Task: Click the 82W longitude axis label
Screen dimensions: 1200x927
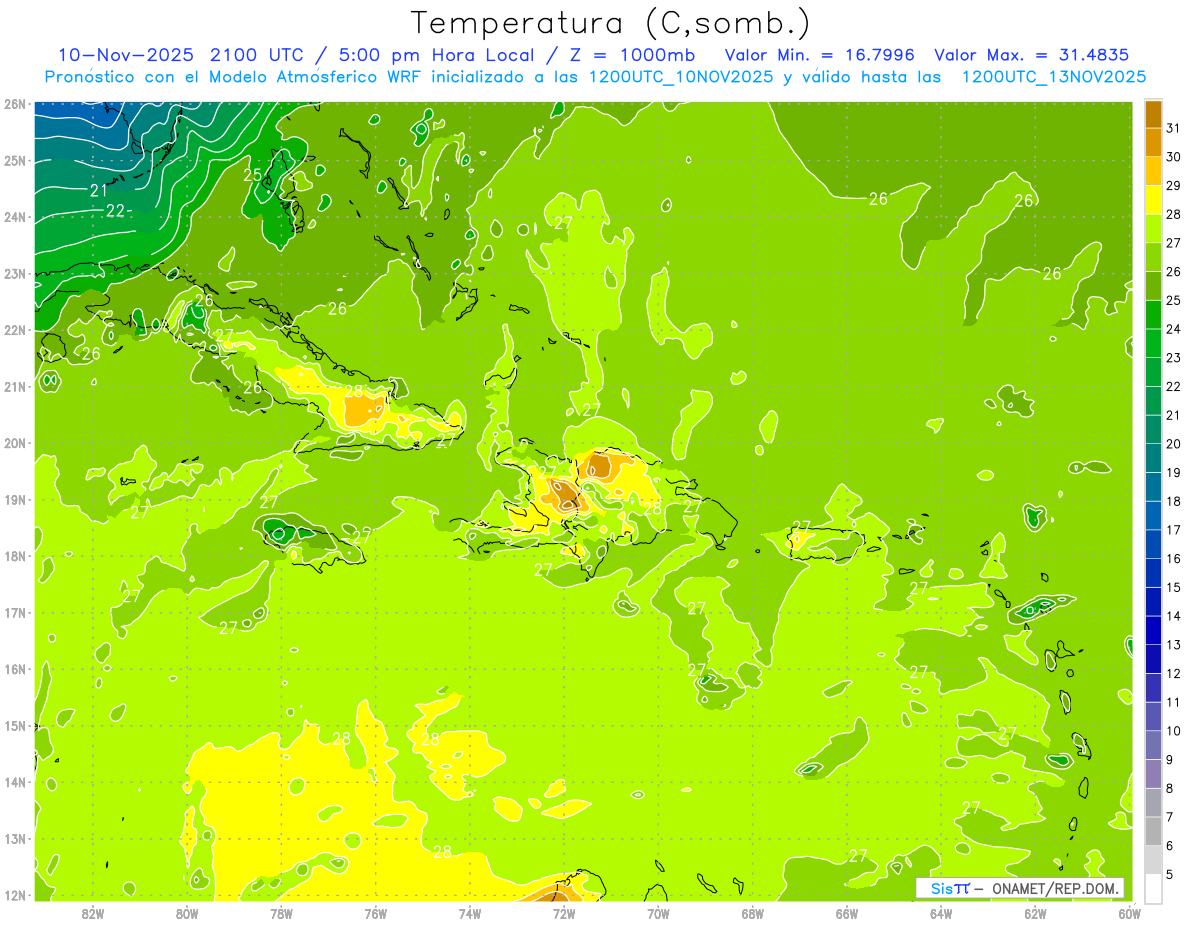Action: pyautogui.click(x=93, y=913)
